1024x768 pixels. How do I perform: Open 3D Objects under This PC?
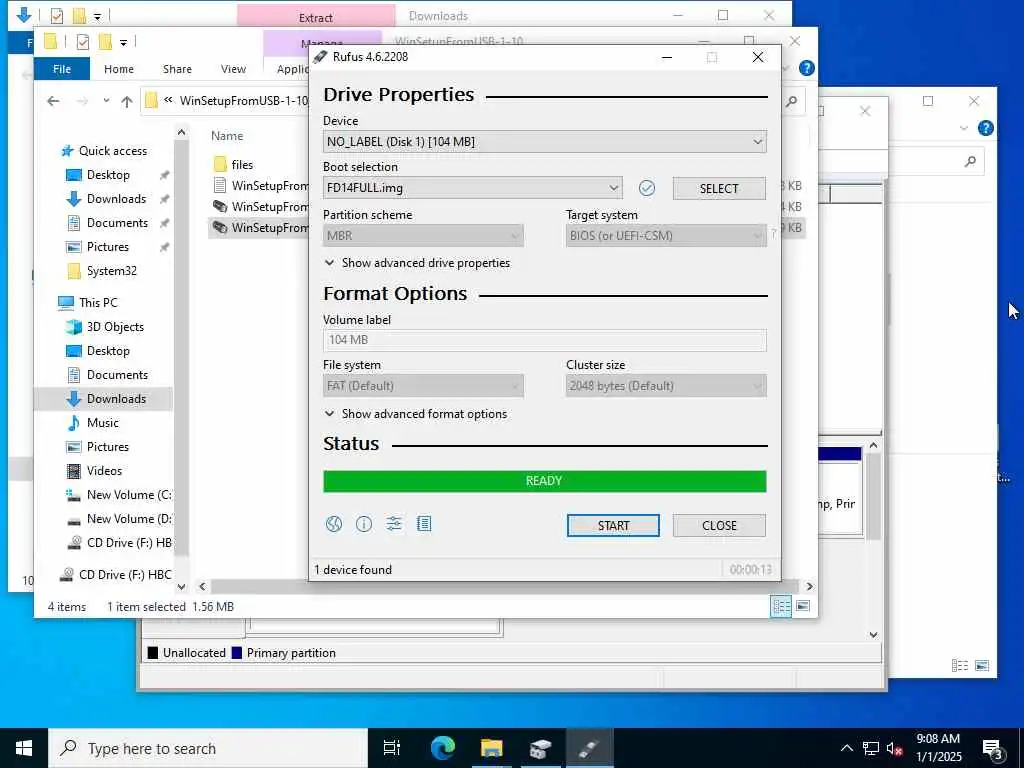coord(115,327)
